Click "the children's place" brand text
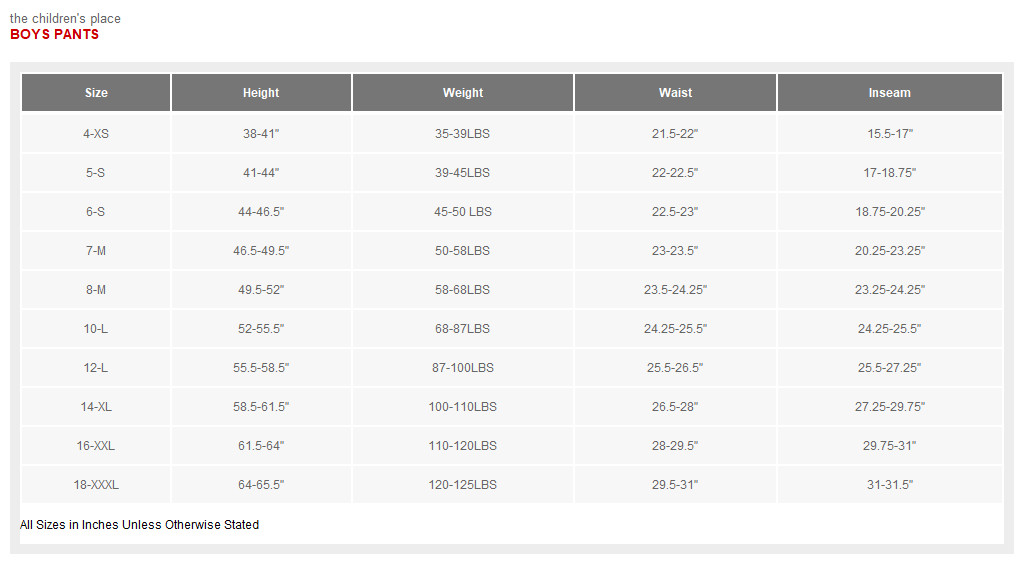Viewport: 1024px width, 569px height. click(65, 19)
